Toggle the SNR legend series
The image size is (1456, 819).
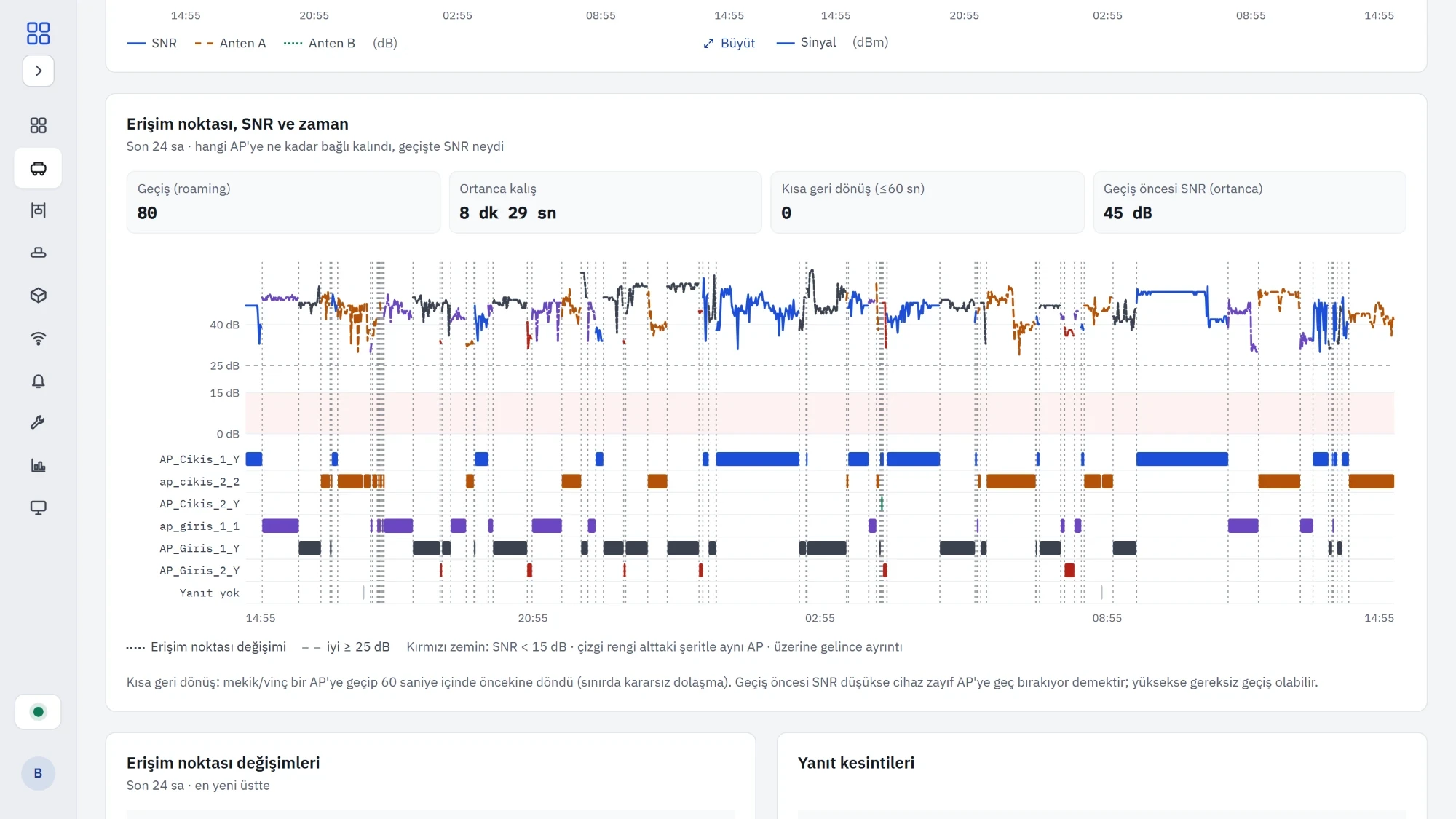pyautogui.click(x=152, y=43)
